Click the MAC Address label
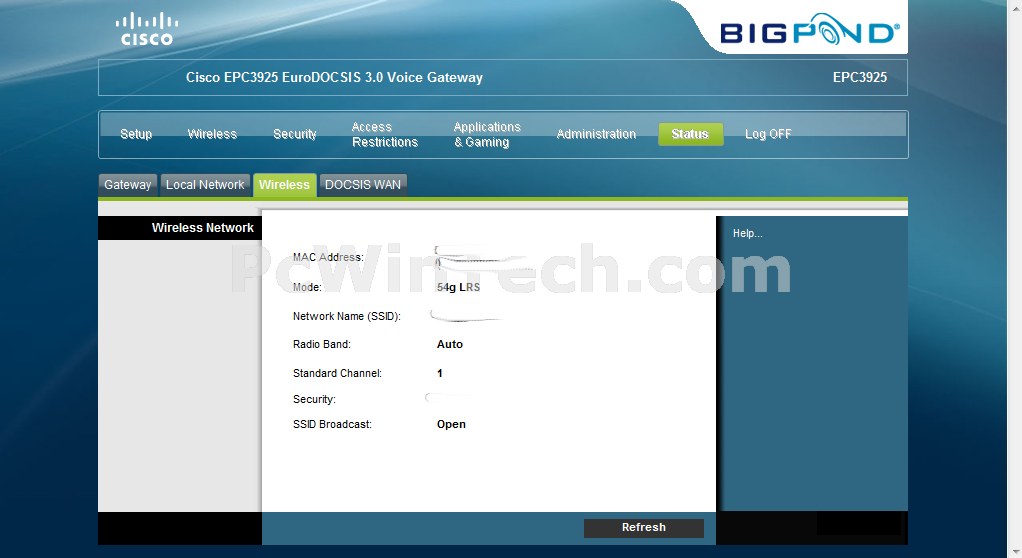The height and width of the screenshot is (558, 1022). [x=328, y=257]
